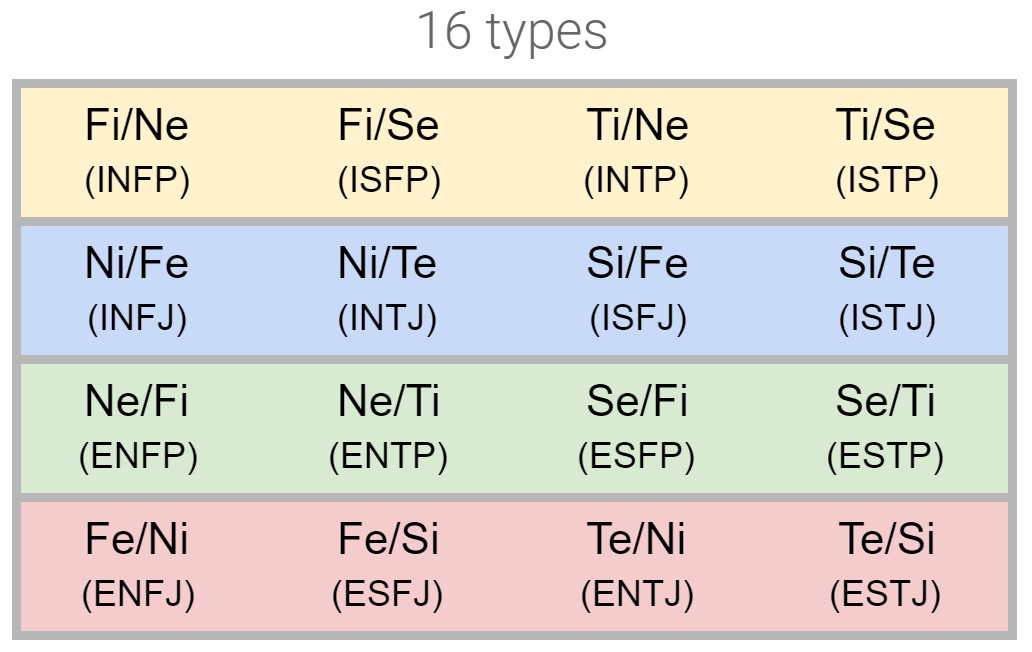Select the Te/Ni heading in red row

[638, 540]
